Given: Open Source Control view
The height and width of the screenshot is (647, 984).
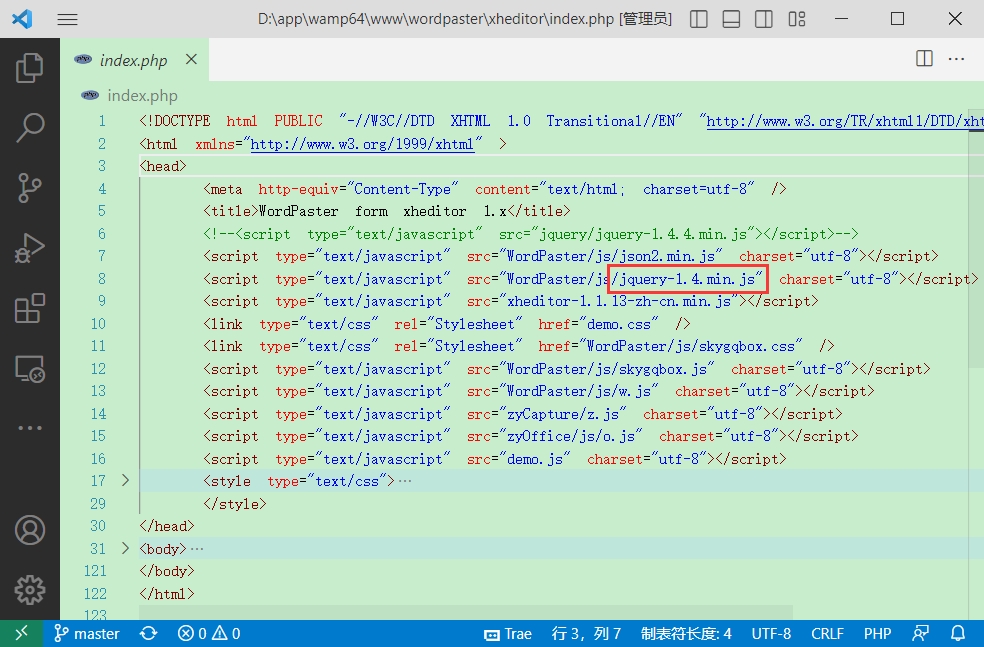Looking at the screenshot, I should (30, 187).
